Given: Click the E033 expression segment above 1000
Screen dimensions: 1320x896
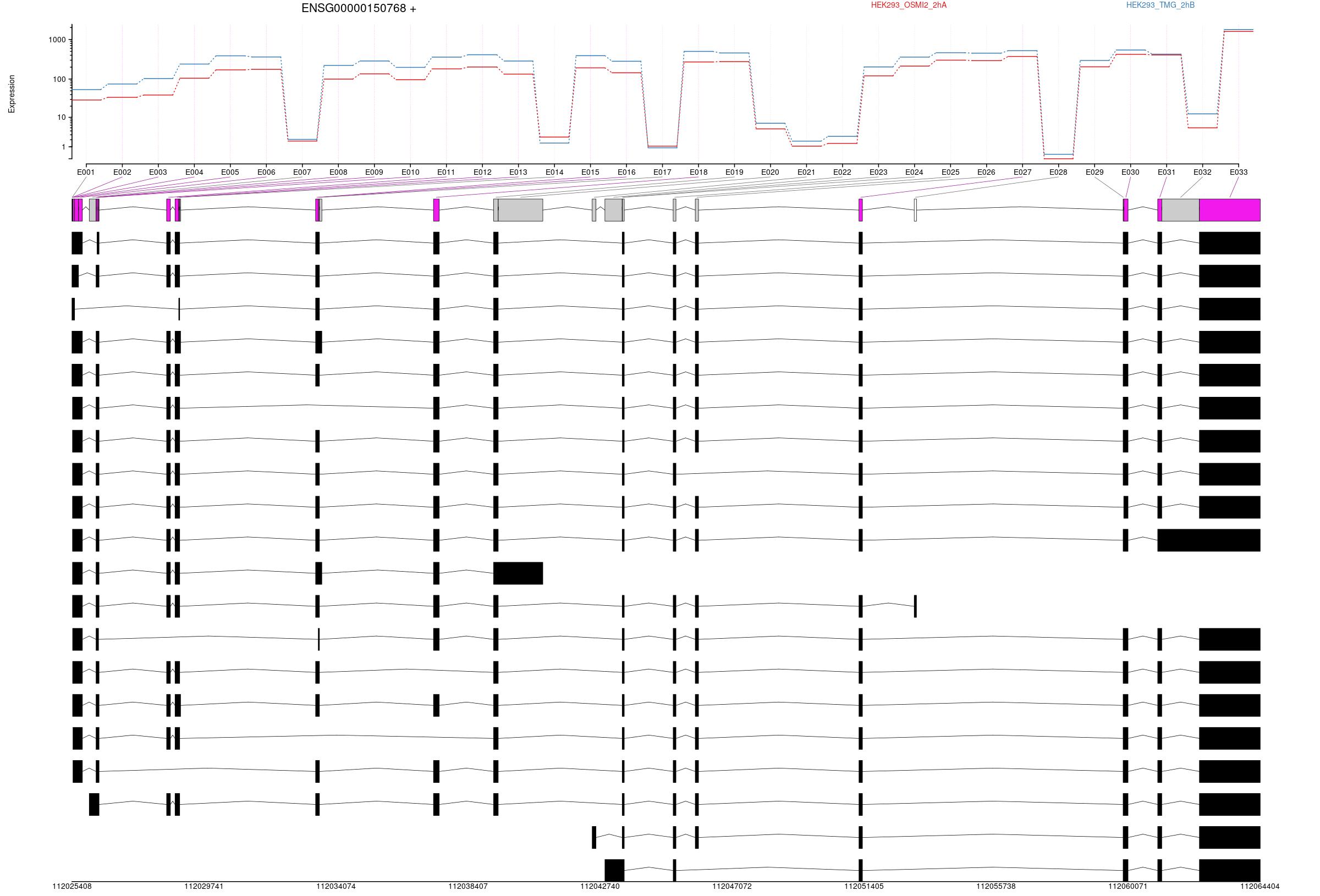Looking at the screenshot, I should [x=1239, y=31].
